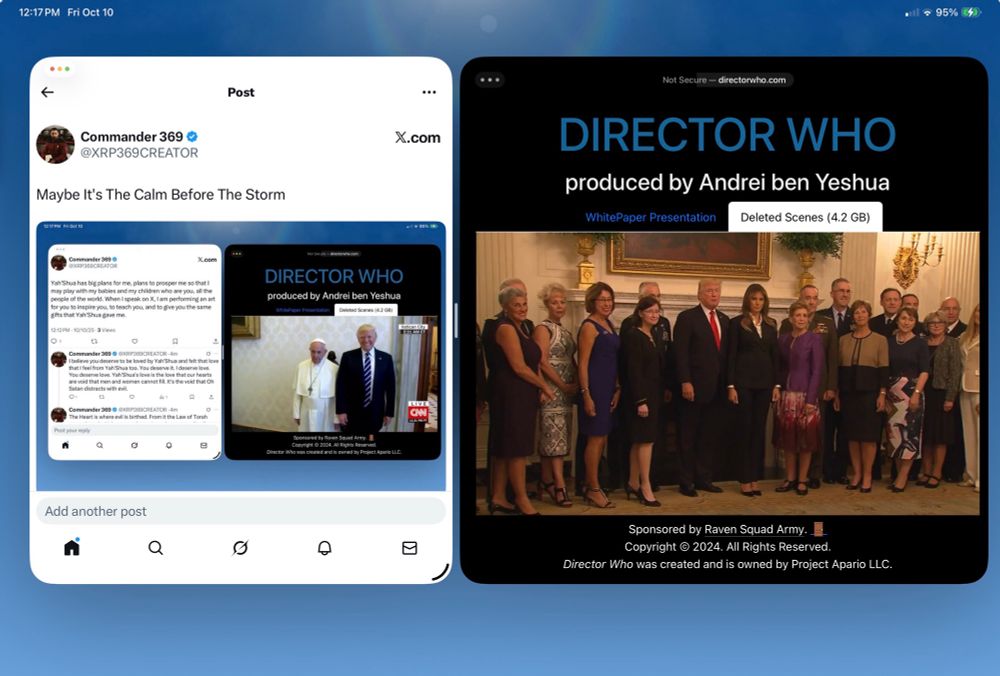The width and height of the screenshot is (1000, 676).
Task: Click the blue verified badge
Action: pos(192,136)
